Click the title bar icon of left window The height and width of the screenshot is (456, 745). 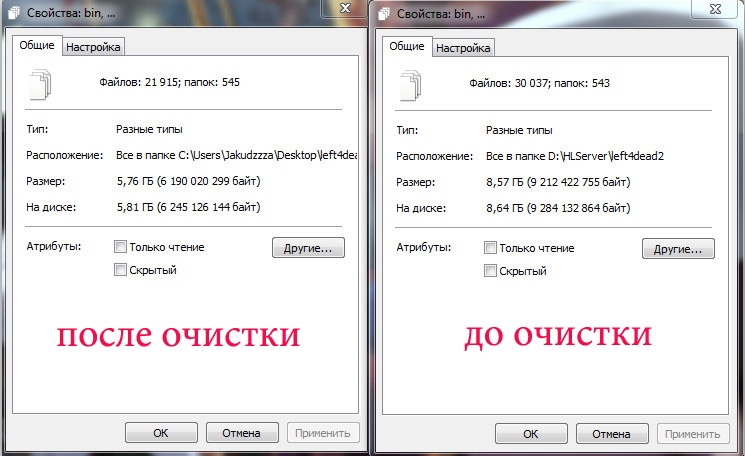coord(14,13)
